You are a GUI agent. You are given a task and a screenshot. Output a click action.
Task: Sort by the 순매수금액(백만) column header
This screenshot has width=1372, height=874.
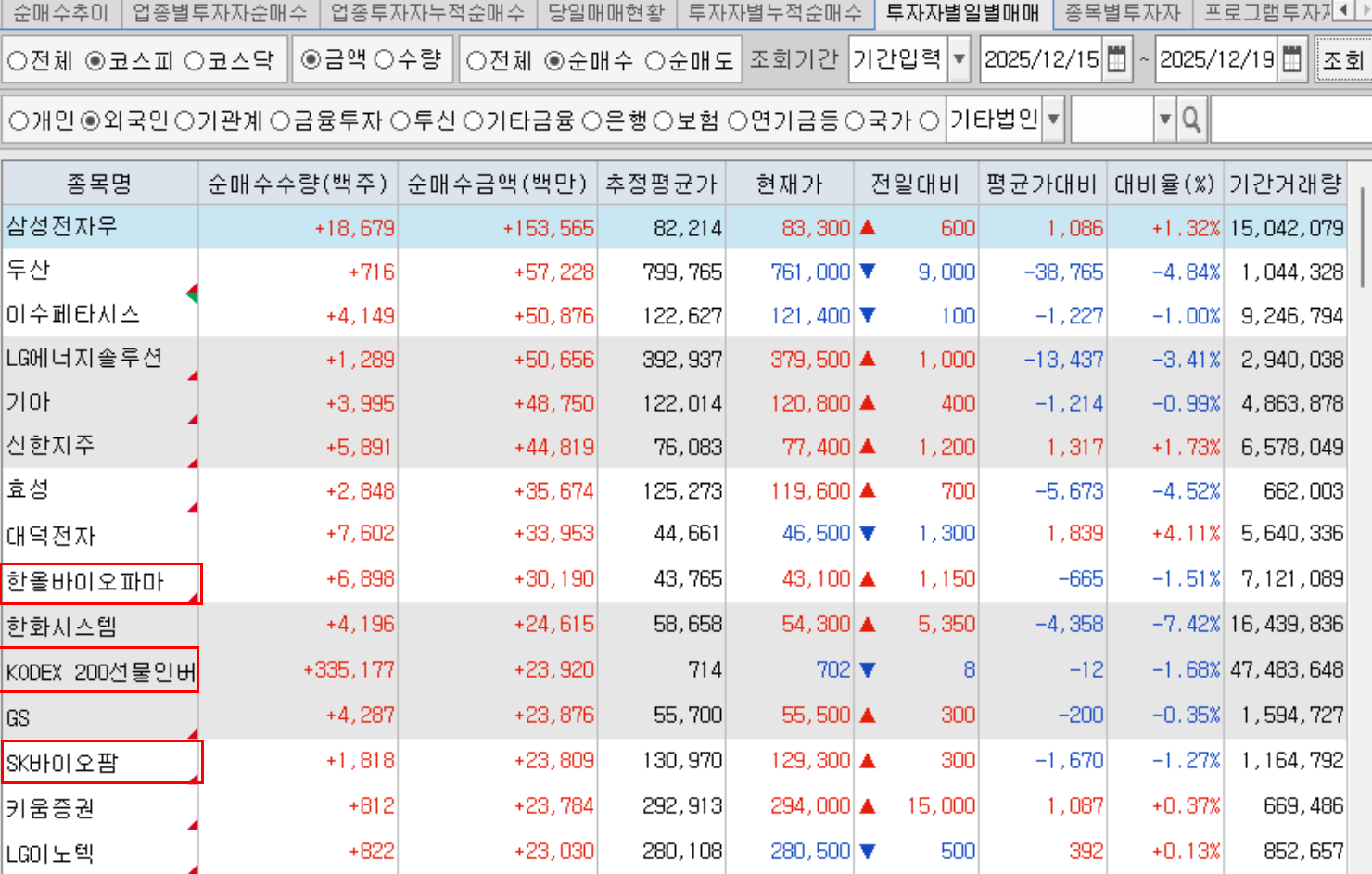[497, 184]
